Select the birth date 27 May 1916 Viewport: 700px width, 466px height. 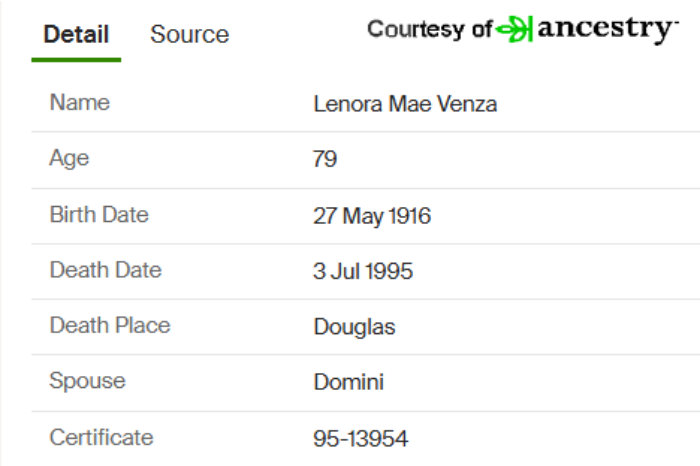372,216
